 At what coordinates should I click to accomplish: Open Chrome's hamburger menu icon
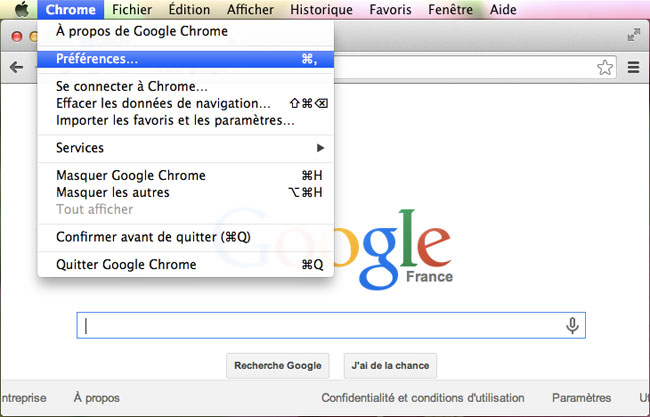point(633,67)
